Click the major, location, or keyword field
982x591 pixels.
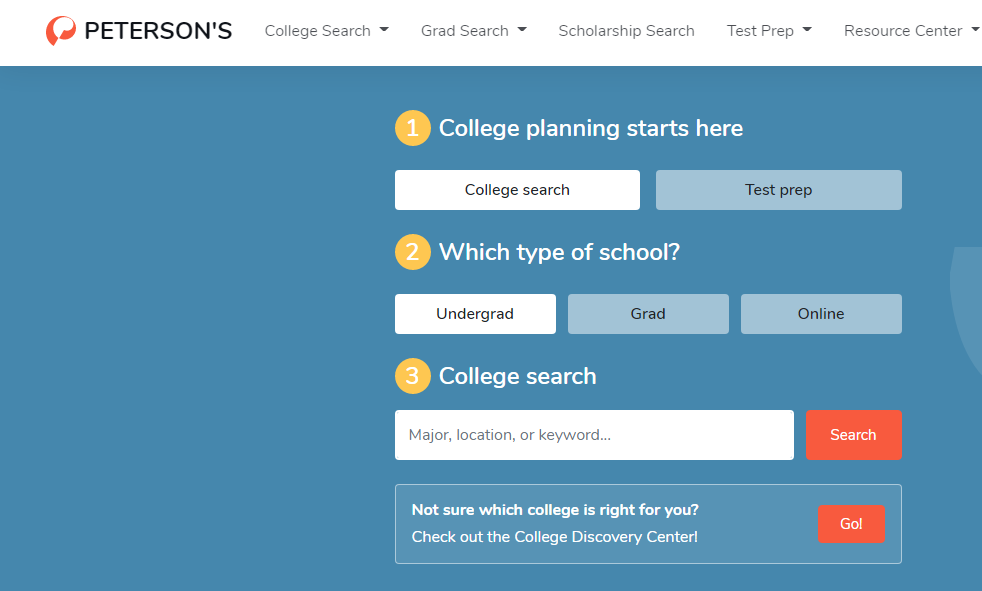click(594, 435)
